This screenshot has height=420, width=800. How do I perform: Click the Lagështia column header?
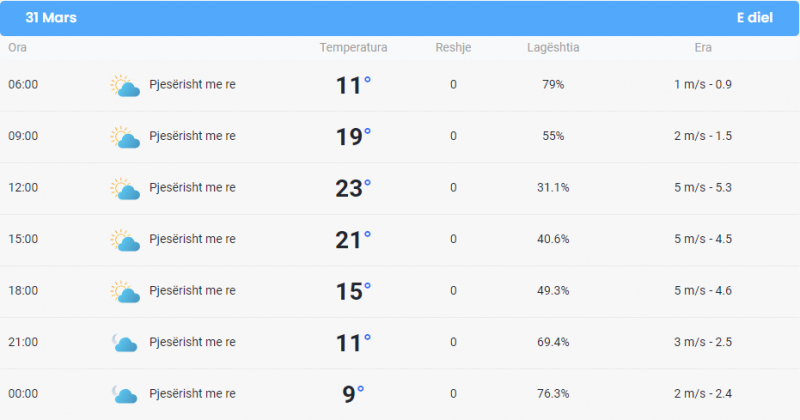click(553, 47)
